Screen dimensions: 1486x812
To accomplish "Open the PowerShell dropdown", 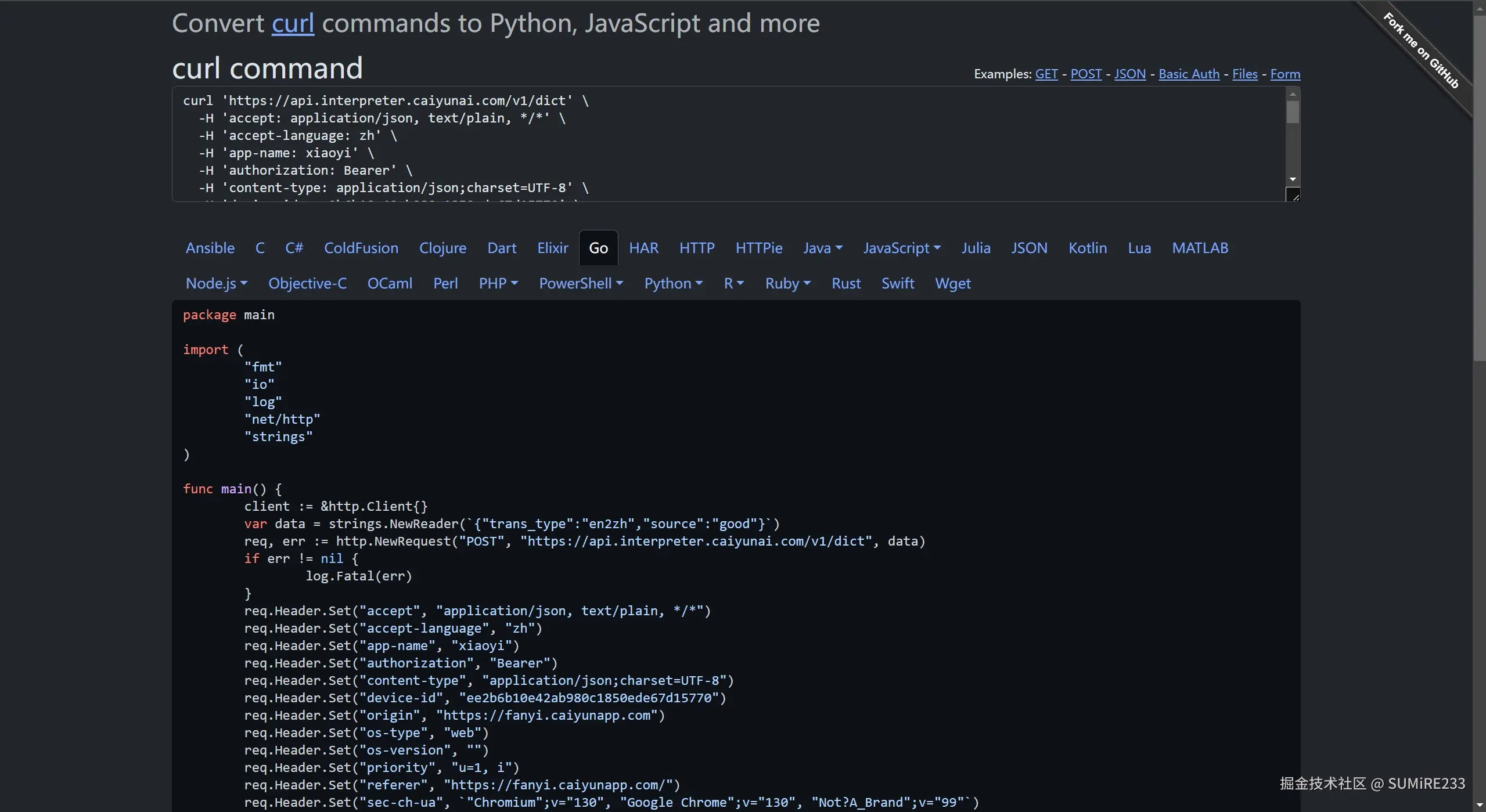I will coord(581,284).
